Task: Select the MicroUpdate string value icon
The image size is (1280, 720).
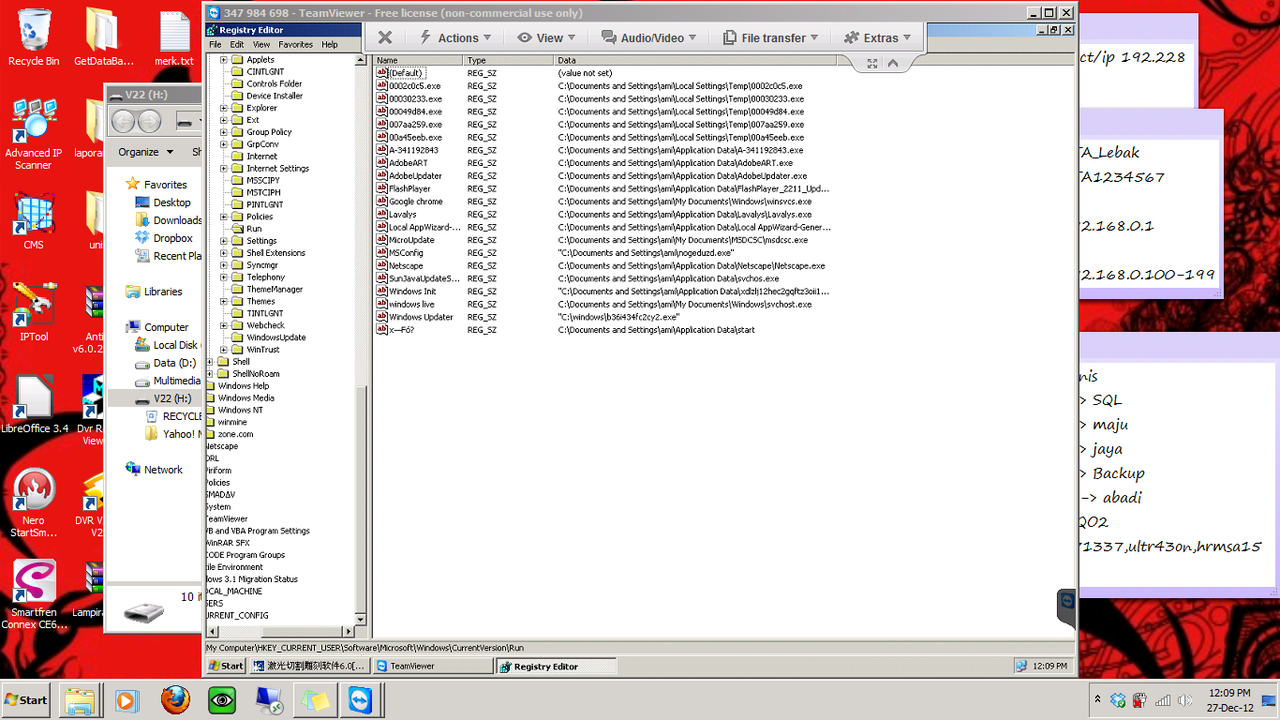Action: (x=382, y=240)
